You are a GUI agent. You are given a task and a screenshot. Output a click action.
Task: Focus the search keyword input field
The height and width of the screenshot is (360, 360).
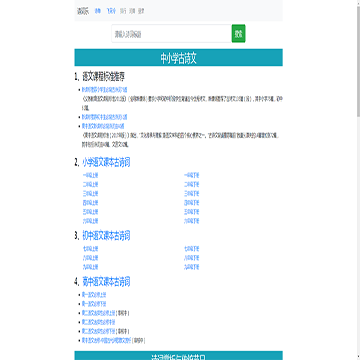click(172, 34)
